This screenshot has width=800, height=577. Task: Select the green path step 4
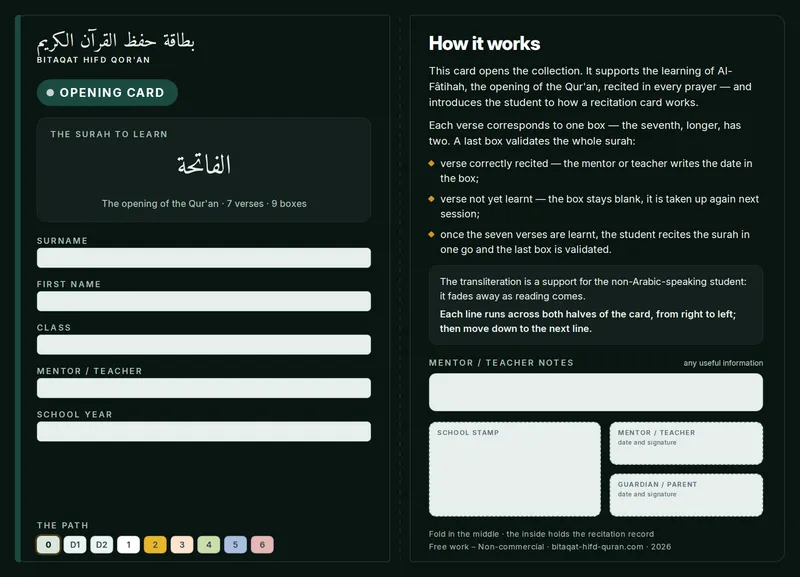[x=209, y=544]
